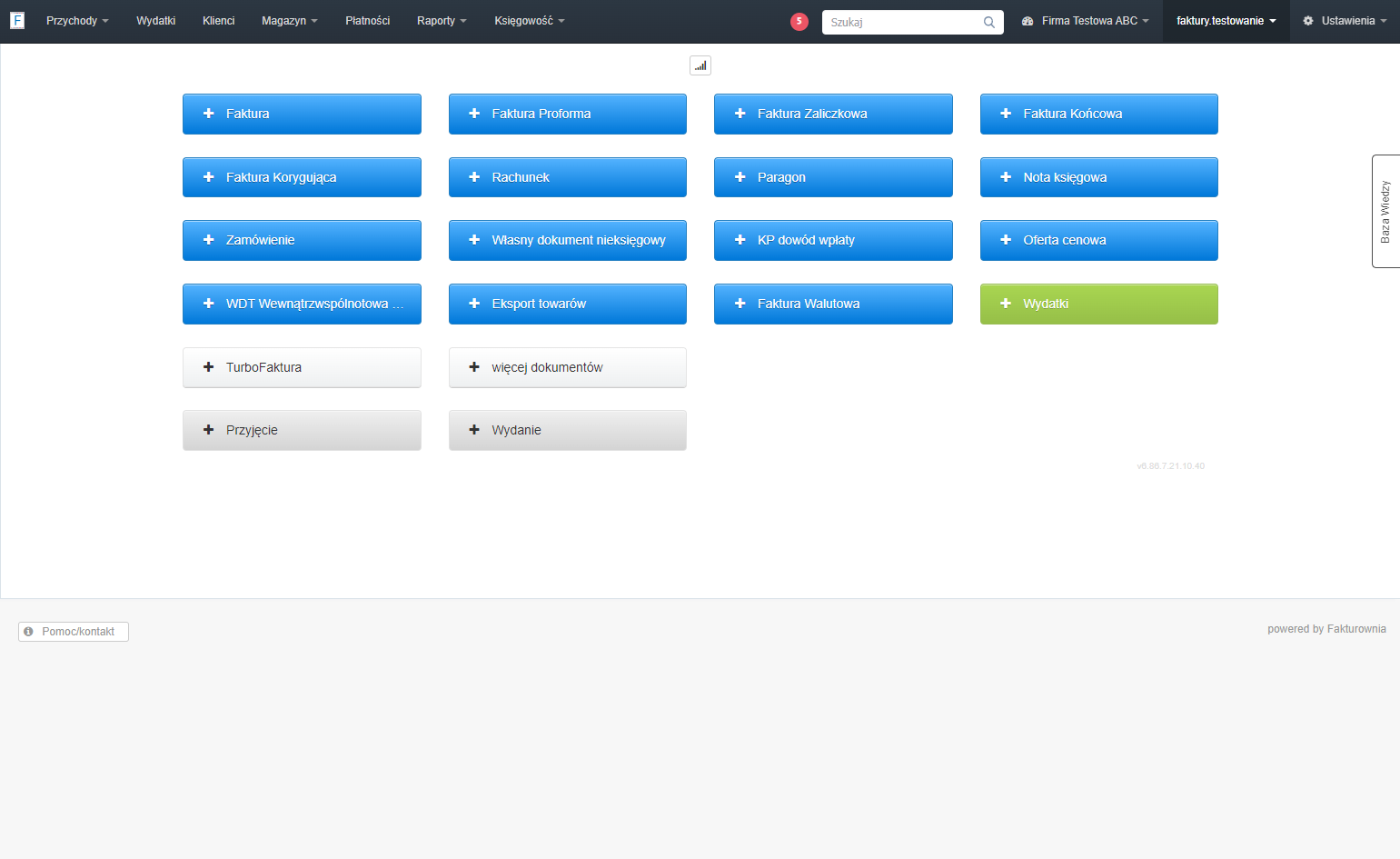Create a new Oferta cenowa

coord(1099,240)
